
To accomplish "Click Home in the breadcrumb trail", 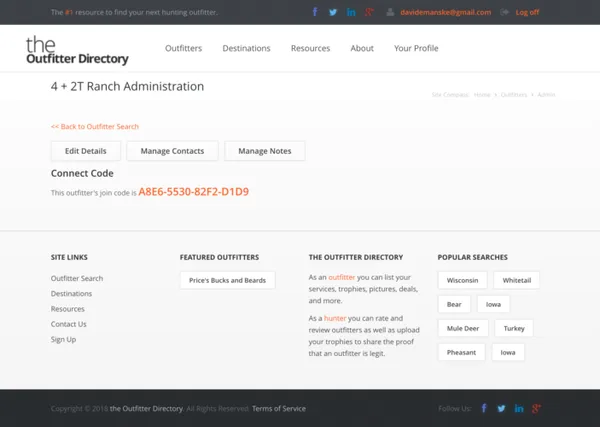I will tap(482, 95).
